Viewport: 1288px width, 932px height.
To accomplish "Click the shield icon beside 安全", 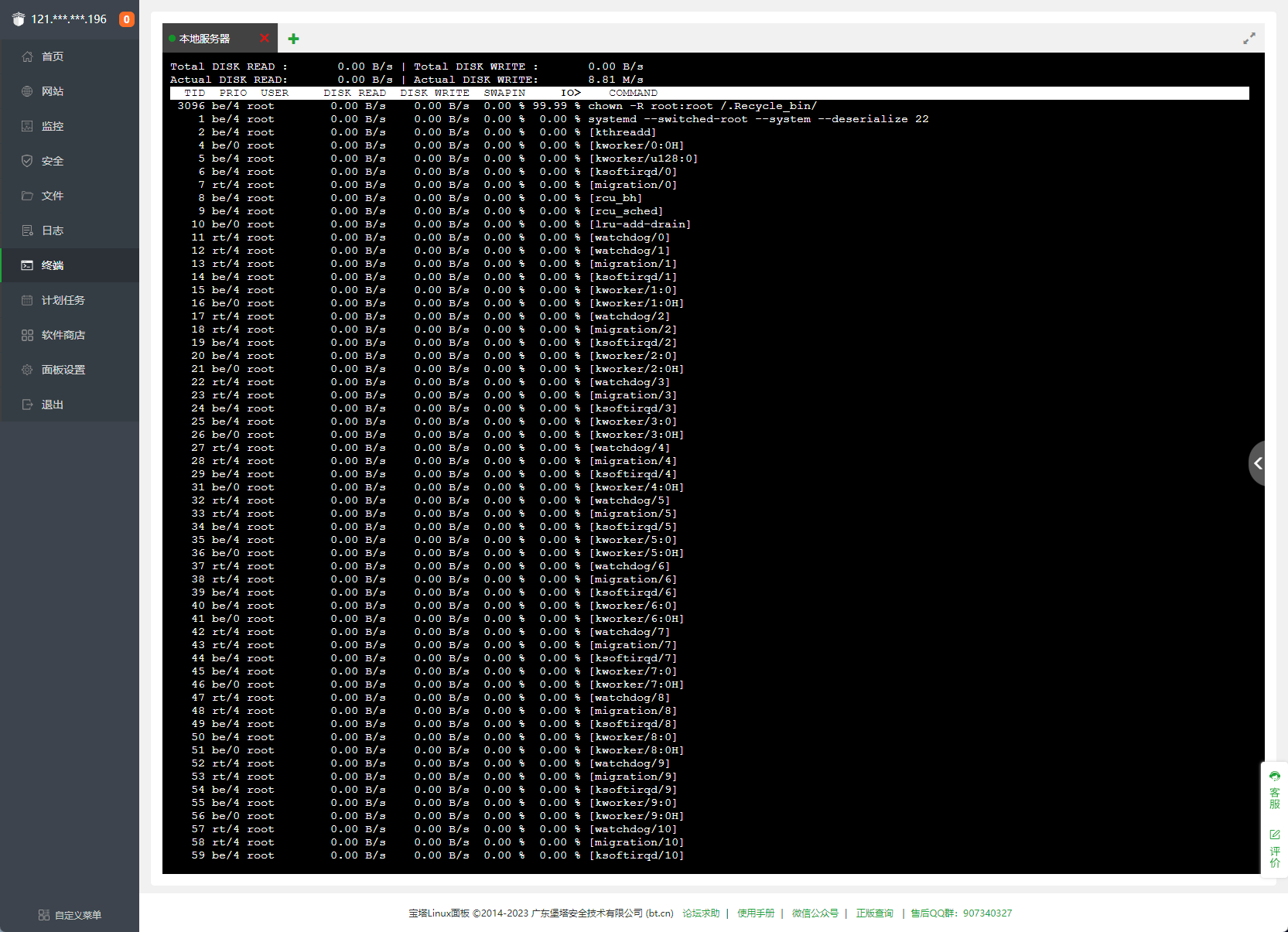I will [x=27, y=161].
